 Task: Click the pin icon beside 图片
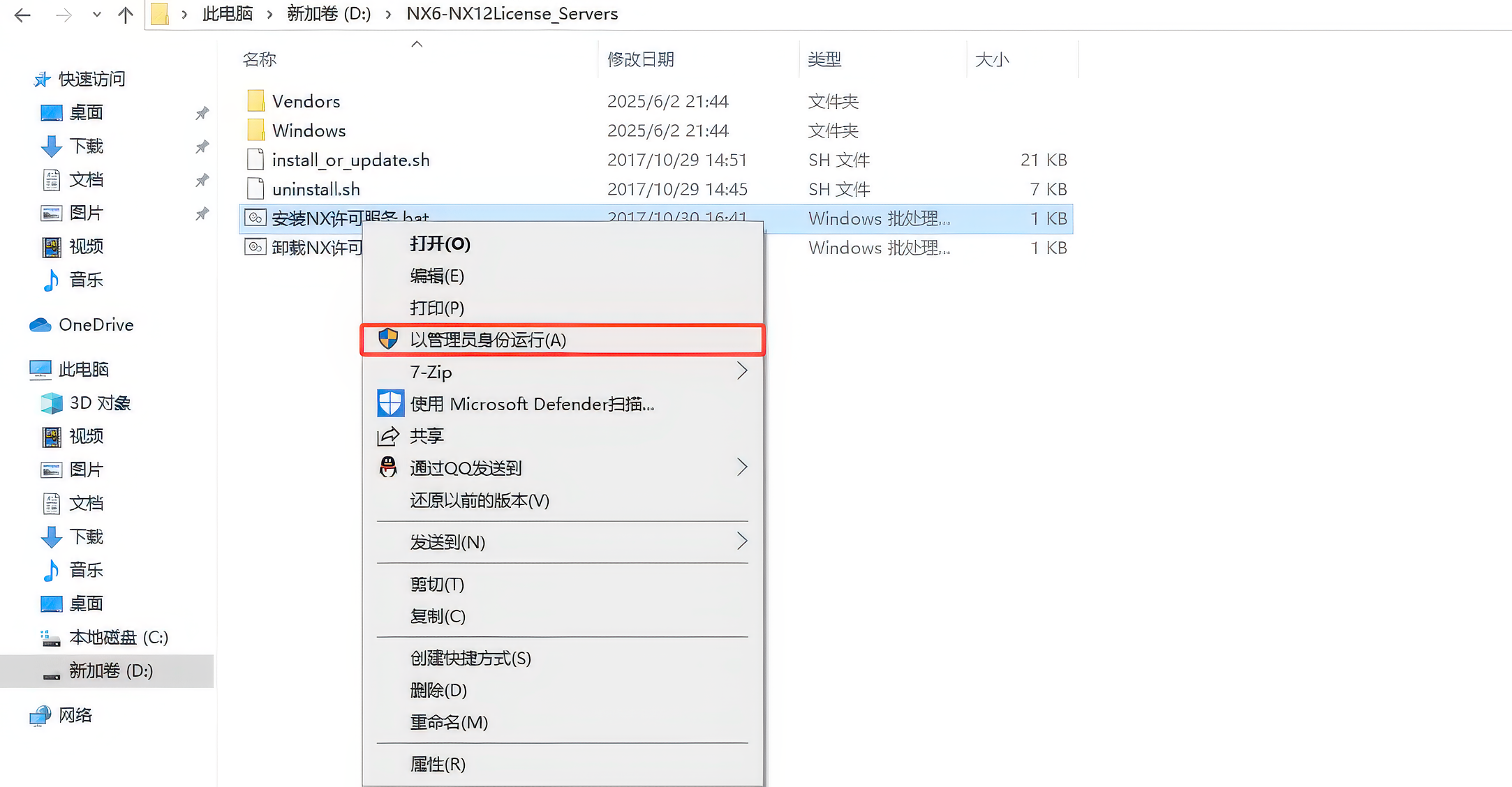(x=202, y=213)
